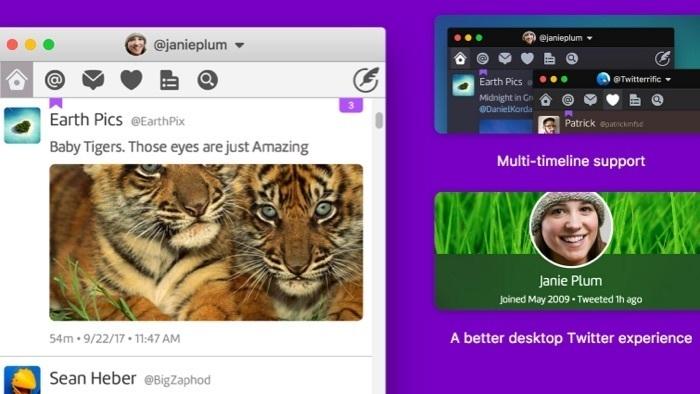Click purple bookmark marker above Earth Pics
Viewport: 700px width, 394px height.
point(56,103)
